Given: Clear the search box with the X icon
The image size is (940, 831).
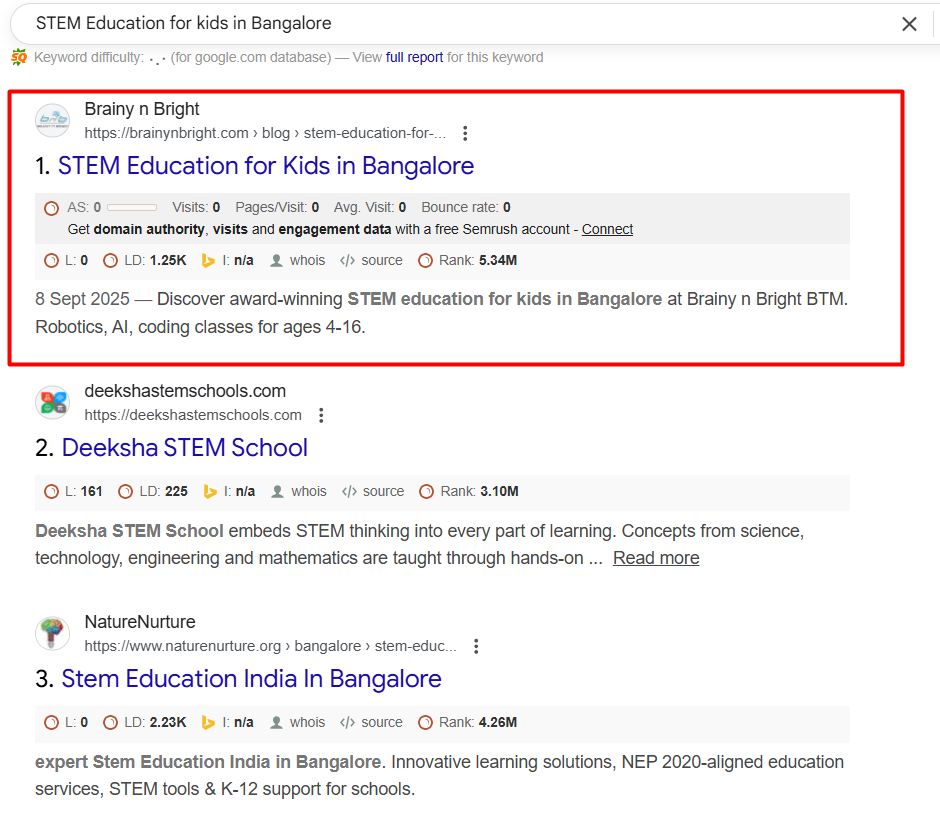Looking at the screenshot, I should 909,24.
